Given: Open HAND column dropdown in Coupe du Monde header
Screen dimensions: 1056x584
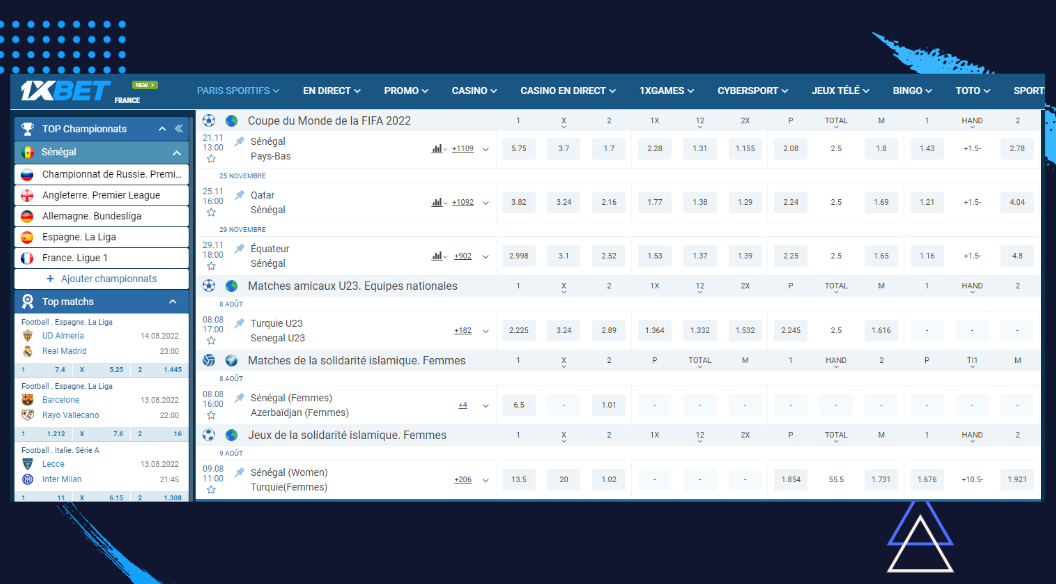Looking at the screenshot, I should tap(972, 122).
